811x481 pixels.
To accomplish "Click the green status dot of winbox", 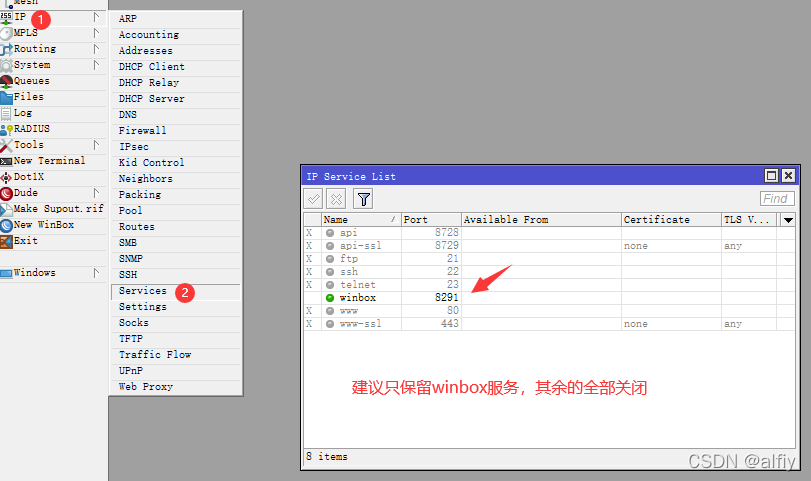I will (x=330, y=298).
